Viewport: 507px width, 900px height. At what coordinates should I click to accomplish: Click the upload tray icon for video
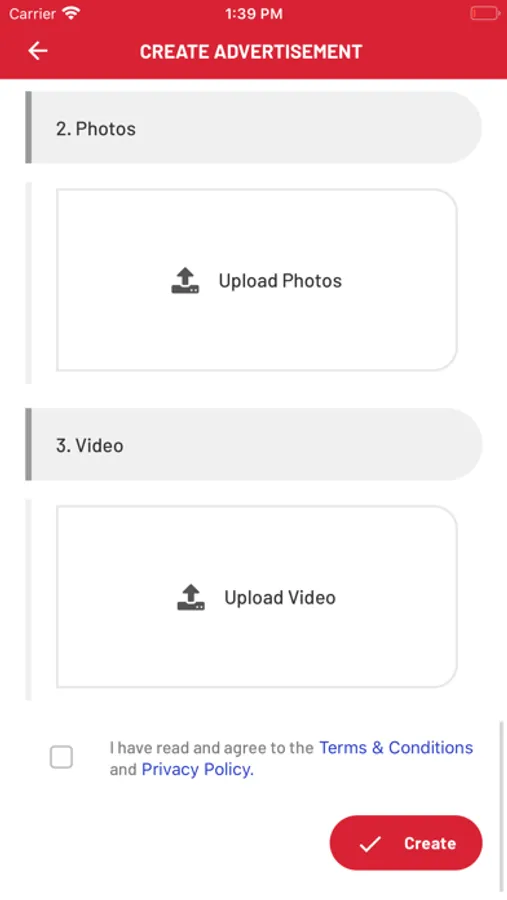[x=191, y=598]
